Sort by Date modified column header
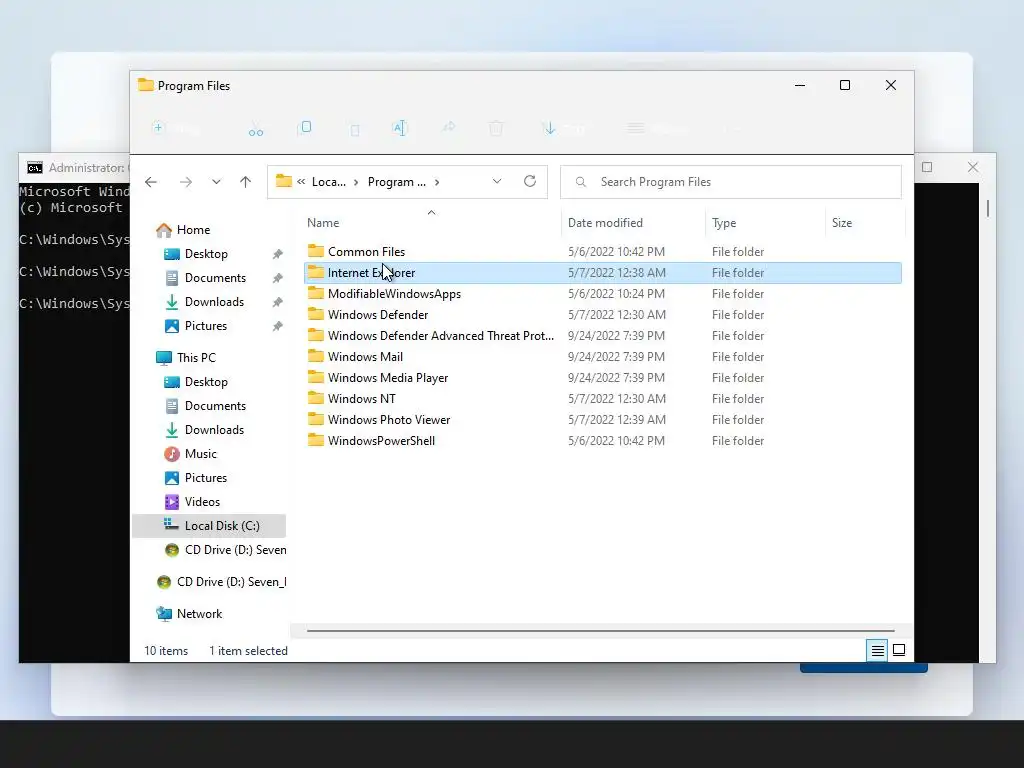Screen dimensions: 1024x768 [x=632, y=223]
